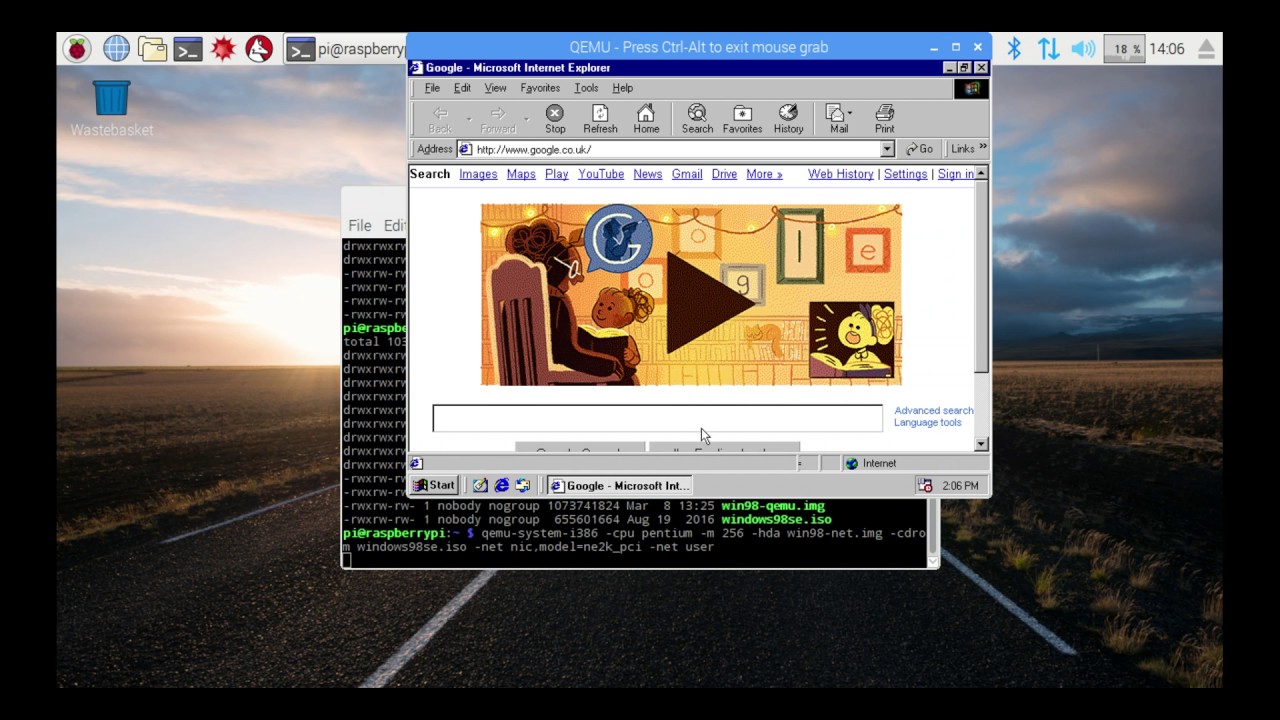Click the Bluetooth icon in Pi panel
Screen dimensions: 1280x720
pyautogui.click(x=1014, y=48)
